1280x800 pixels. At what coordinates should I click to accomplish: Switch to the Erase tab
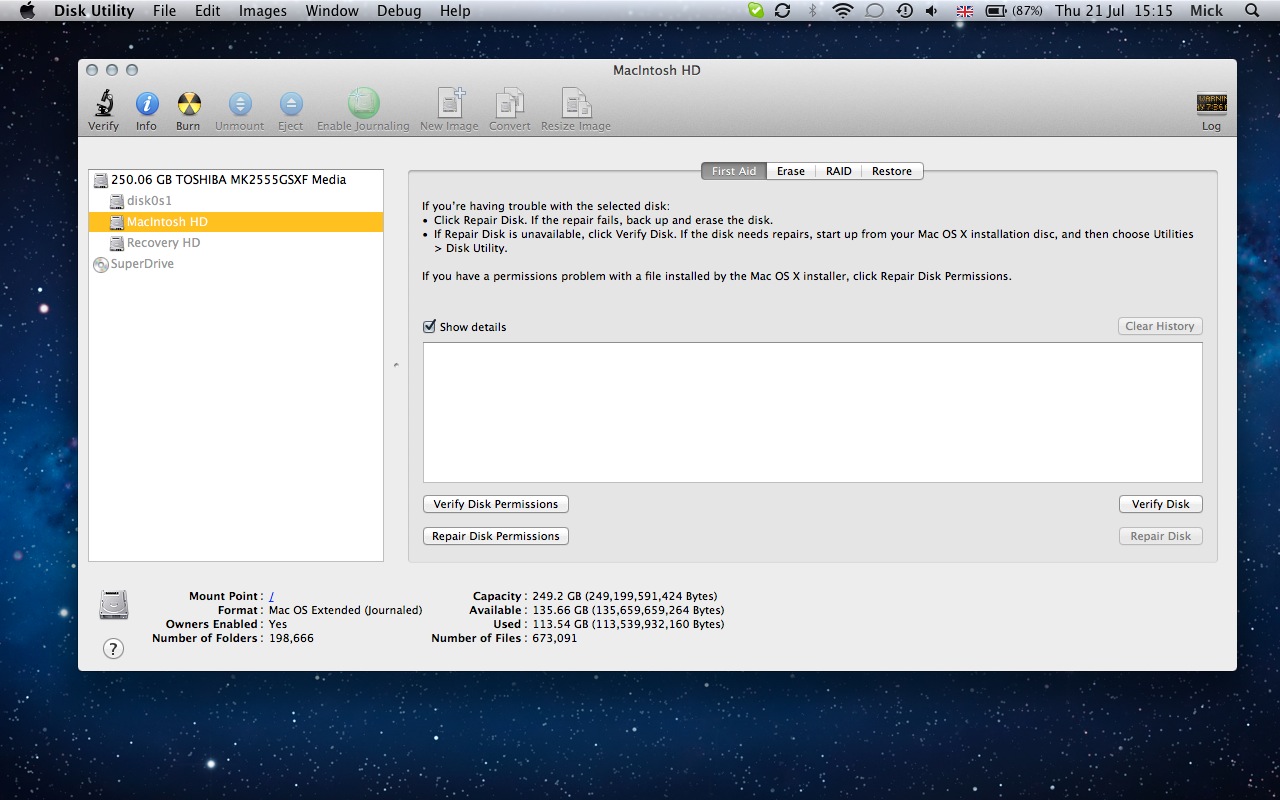click(790, 171)
